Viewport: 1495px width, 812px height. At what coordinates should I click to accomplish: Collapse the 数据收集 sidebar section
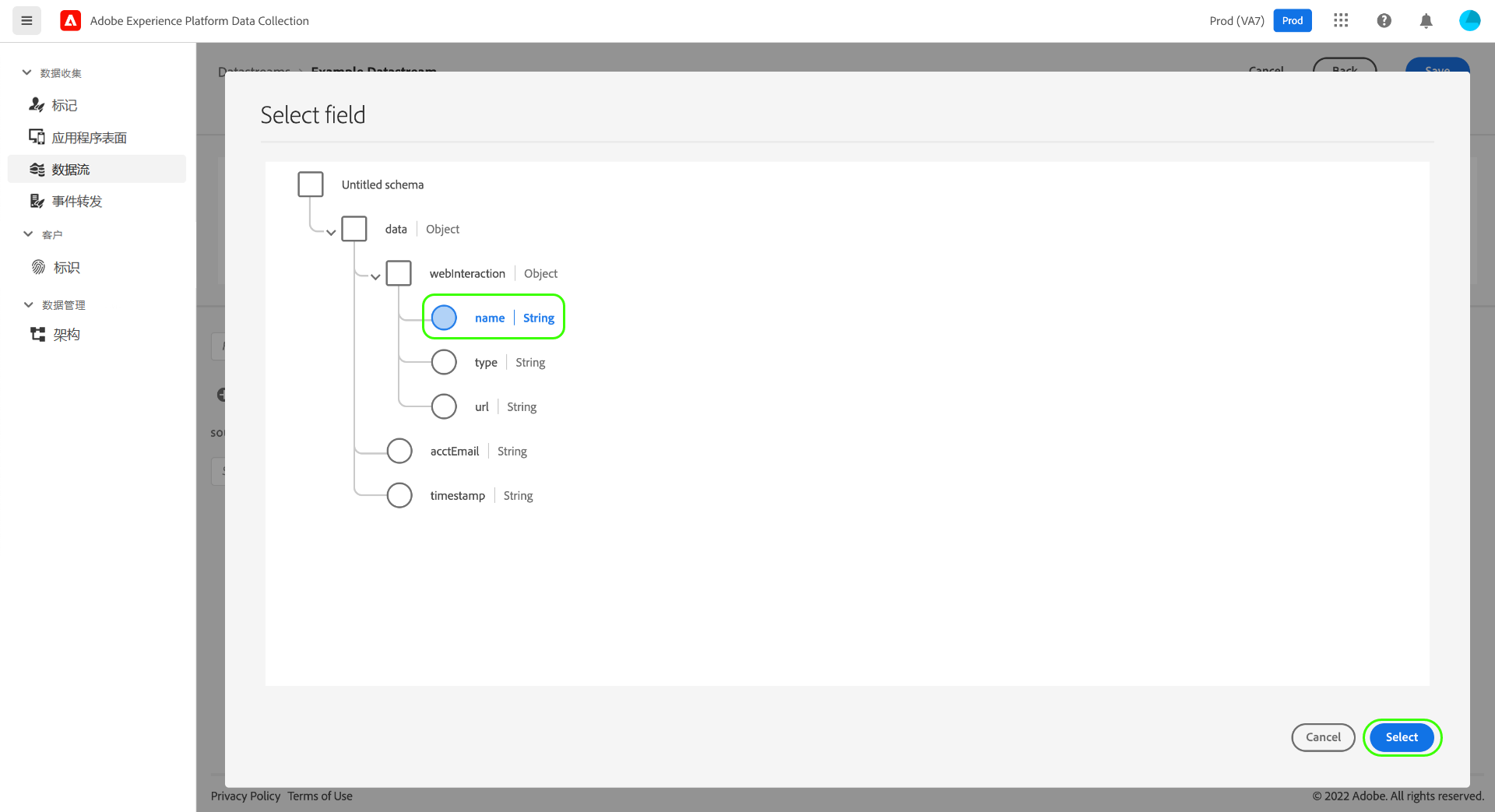click(26, 72)
